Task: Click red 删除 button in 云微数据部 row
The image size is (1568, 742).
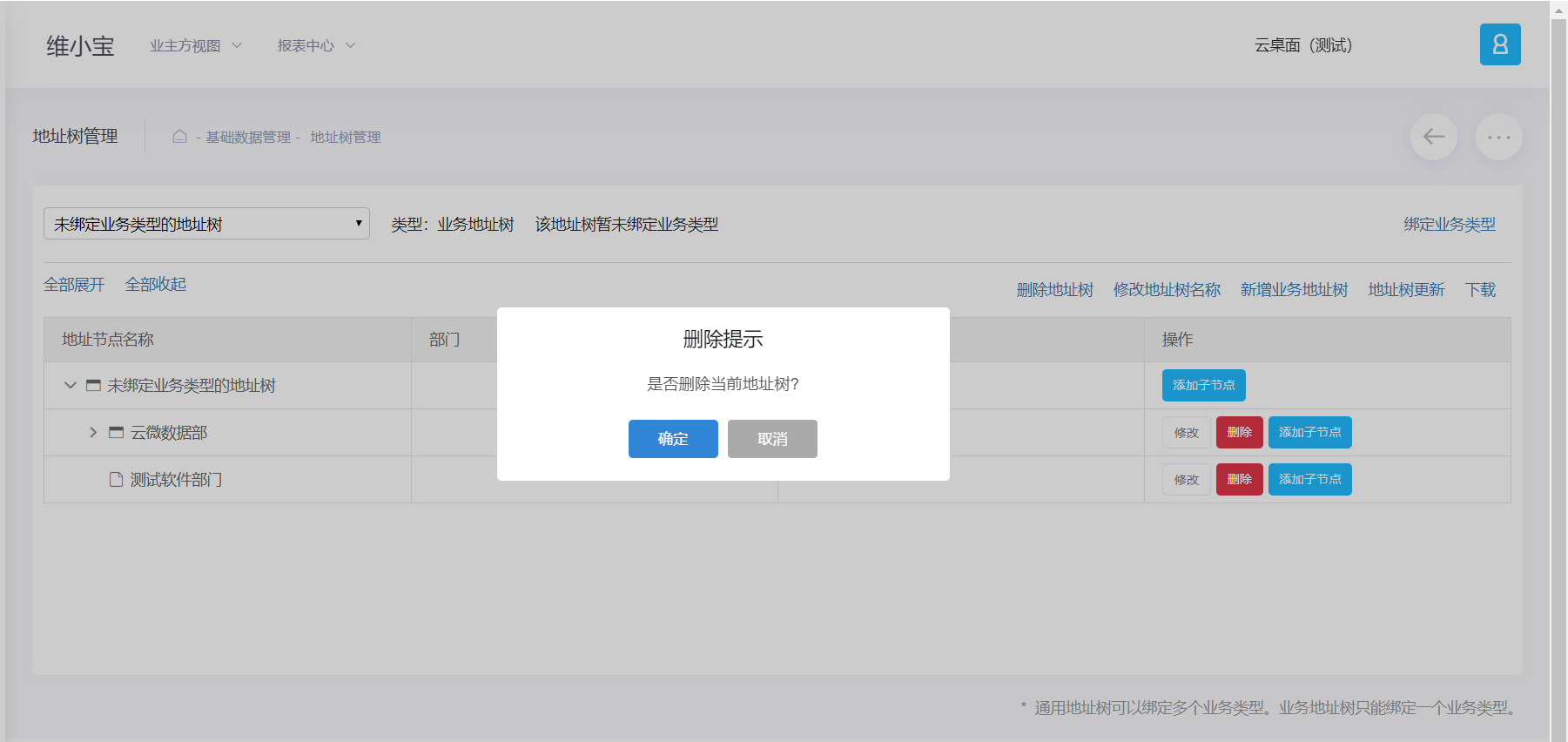Action: click(1240, 433)
